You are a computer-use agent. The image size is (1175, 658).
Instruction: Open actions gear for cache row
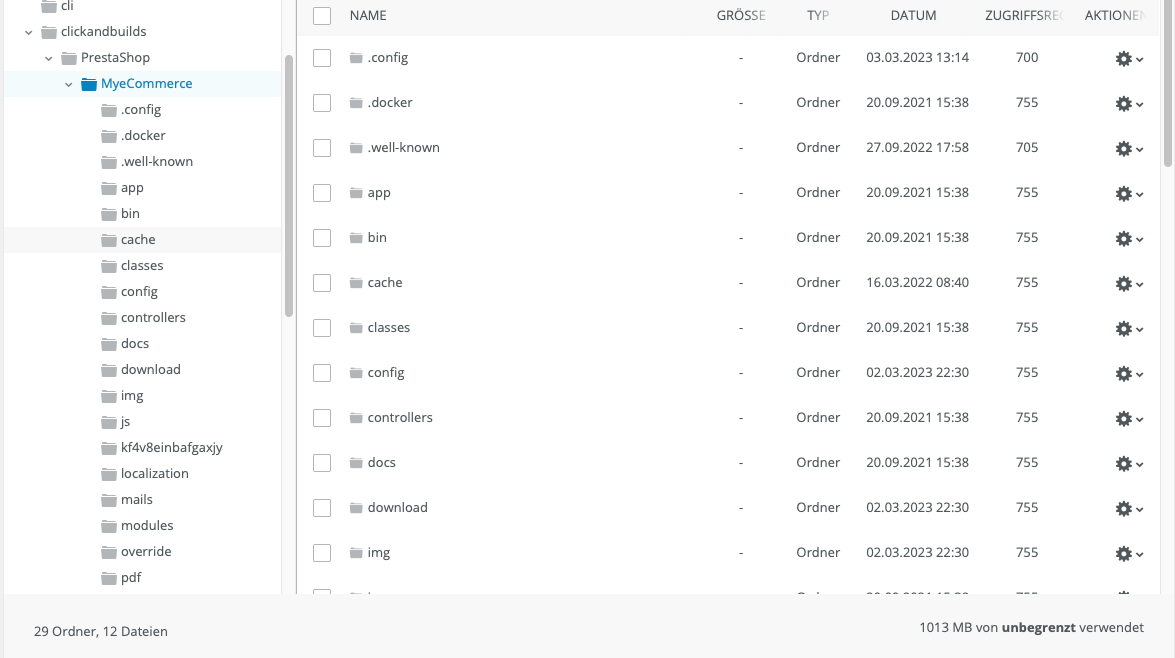click(x=1124, y=284)
